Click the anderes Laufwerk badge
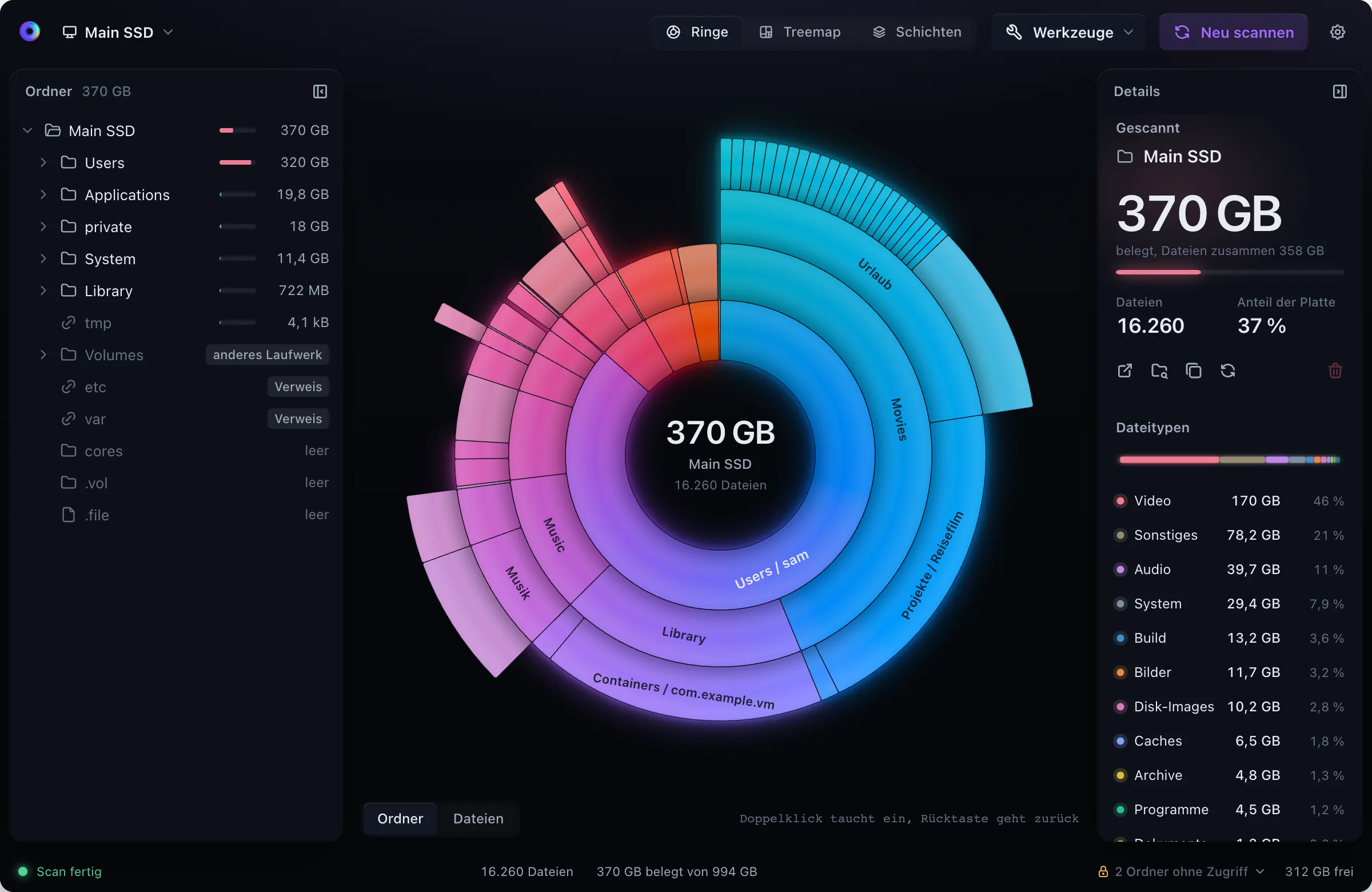Viewport: 1372px width, 892px height. coord(268,354)
